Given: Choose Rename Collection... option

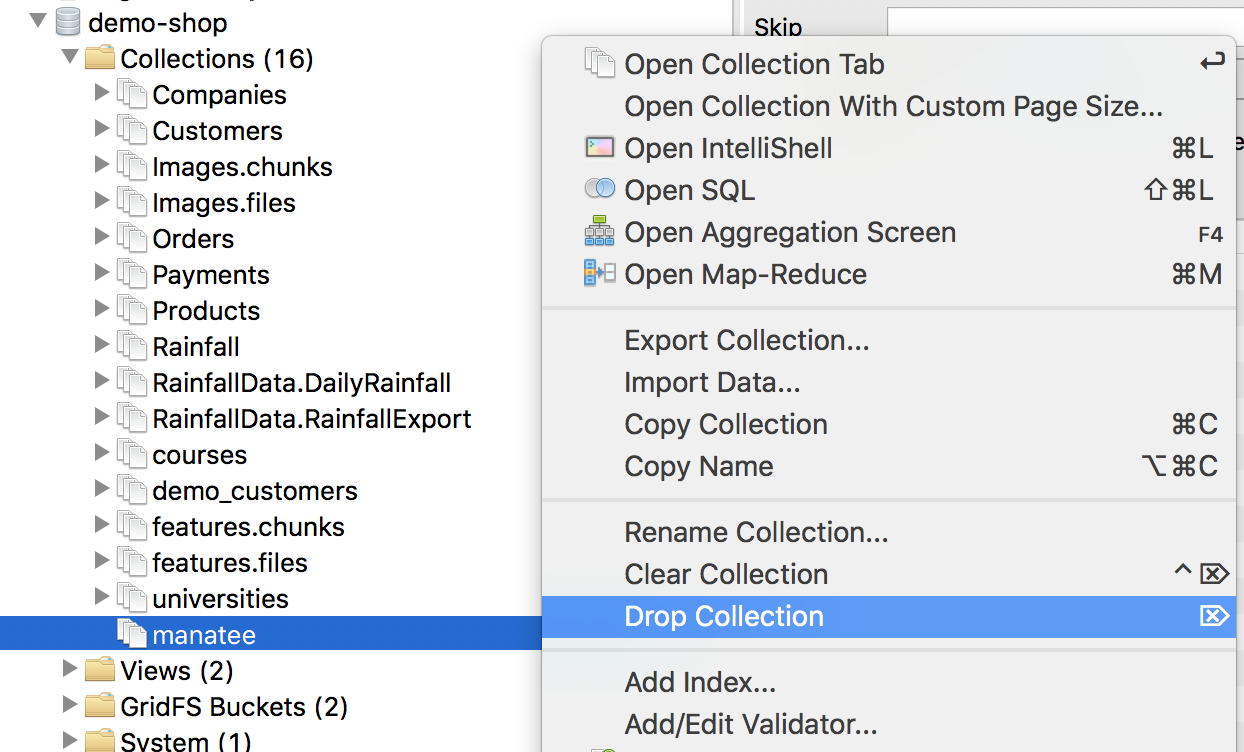Looking at the screenshot, I should [756, 532].
